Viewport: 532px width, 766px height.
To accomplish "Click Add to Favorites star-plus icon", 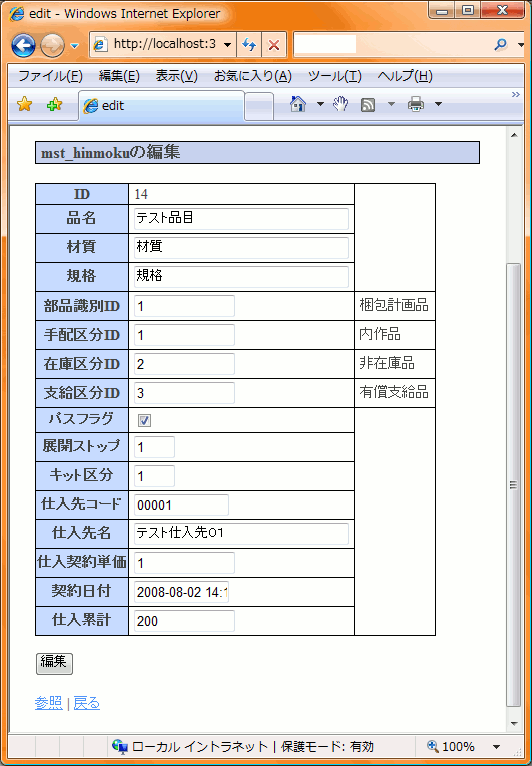I will (x=54, y=105).
